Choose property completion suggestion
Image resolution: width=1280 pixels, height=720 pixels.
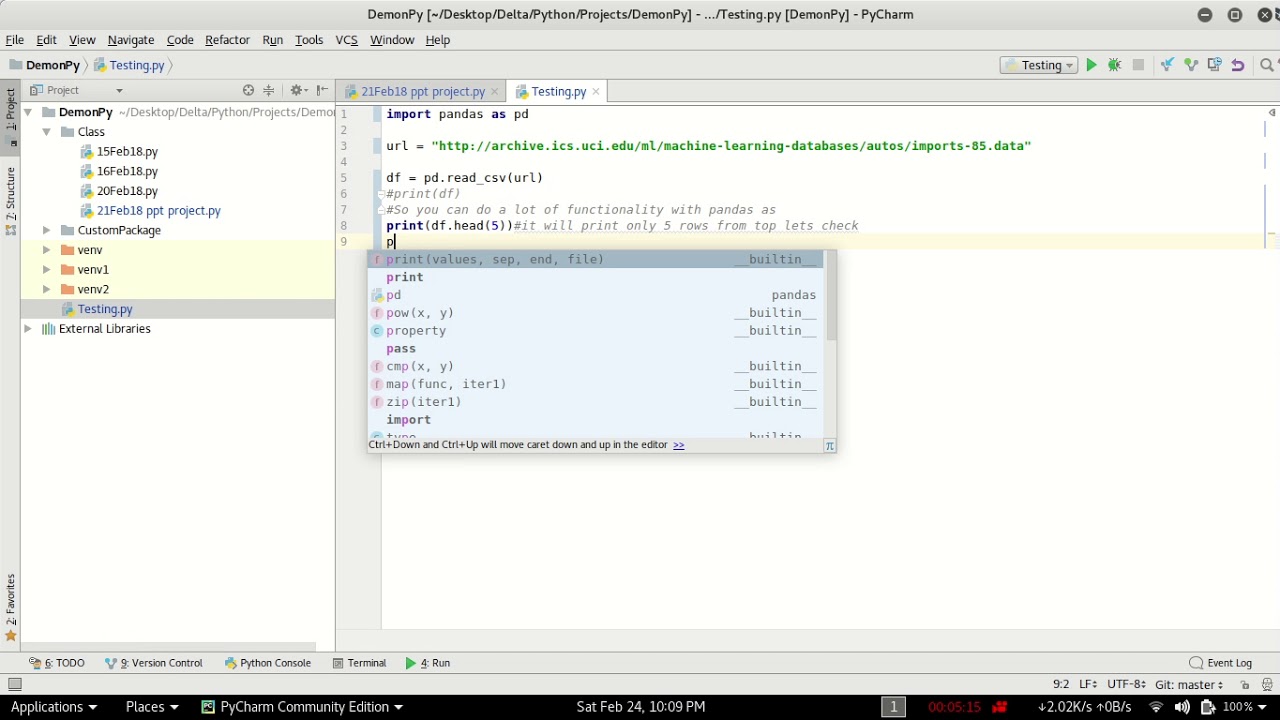[x=596, y=331]
